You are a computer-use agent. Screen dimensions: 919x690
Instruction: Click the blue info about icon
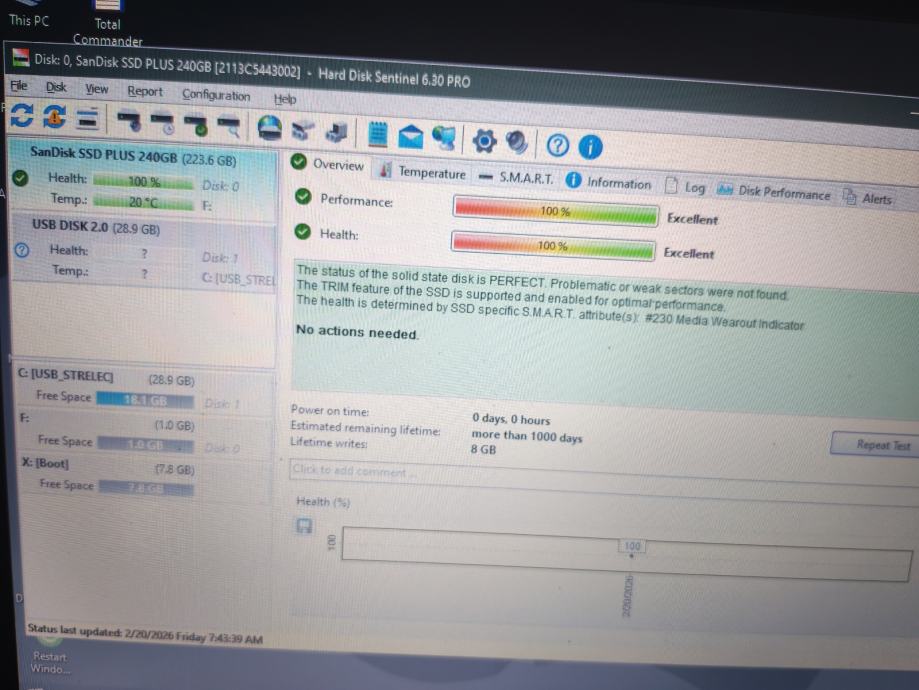click(x=590, y=147)
